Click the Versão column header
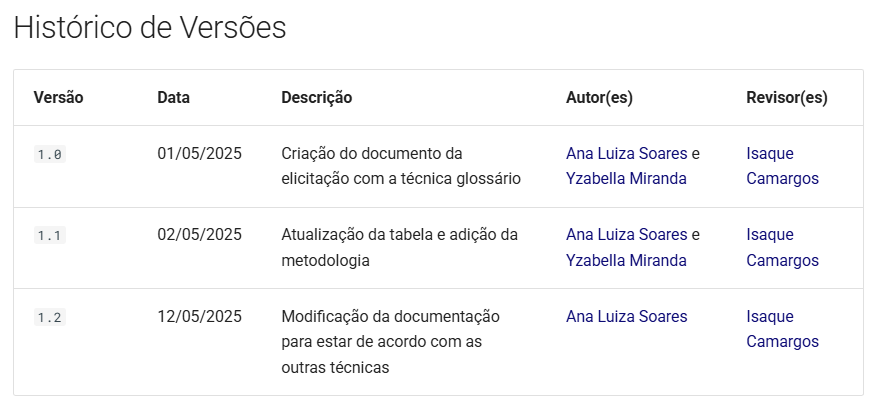881x409 pixels. [x=58, y=98]
